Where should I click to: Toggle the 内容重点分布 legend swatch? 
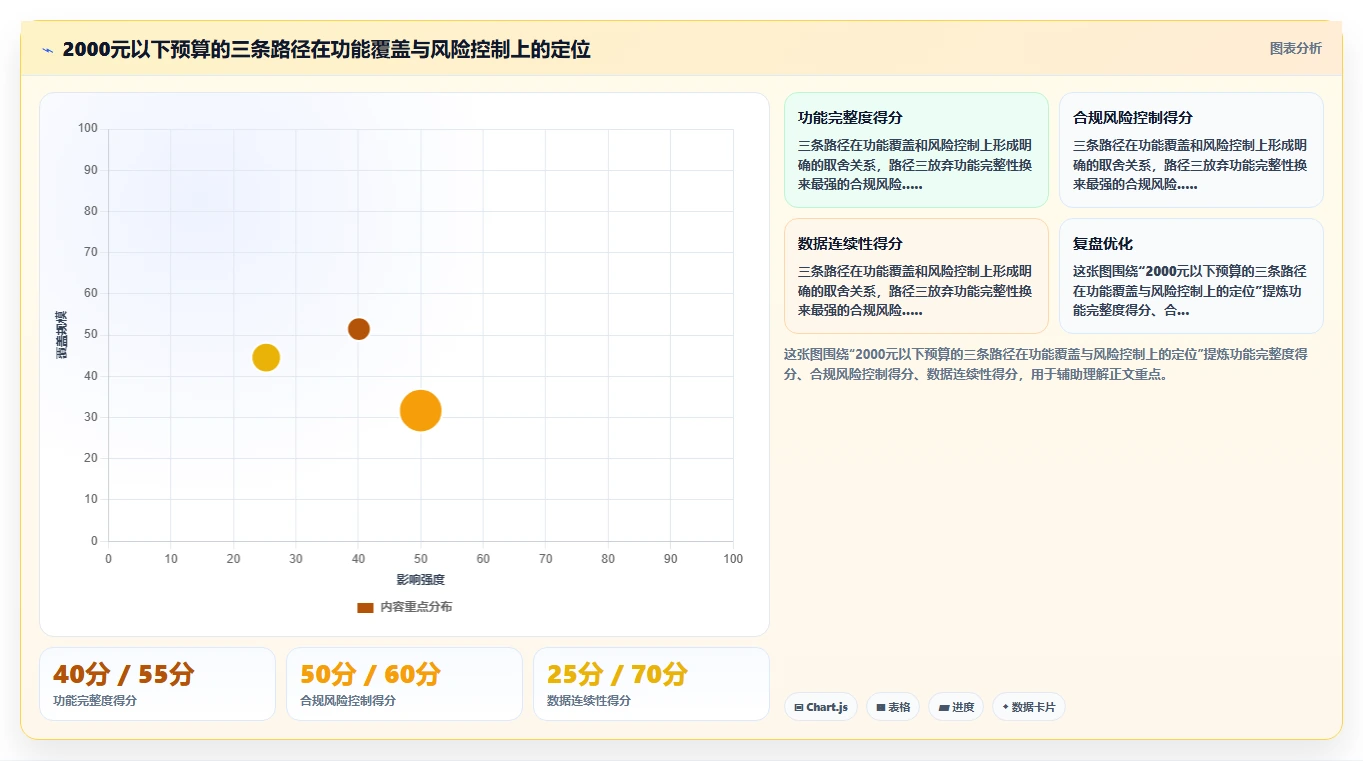(365, 607)
